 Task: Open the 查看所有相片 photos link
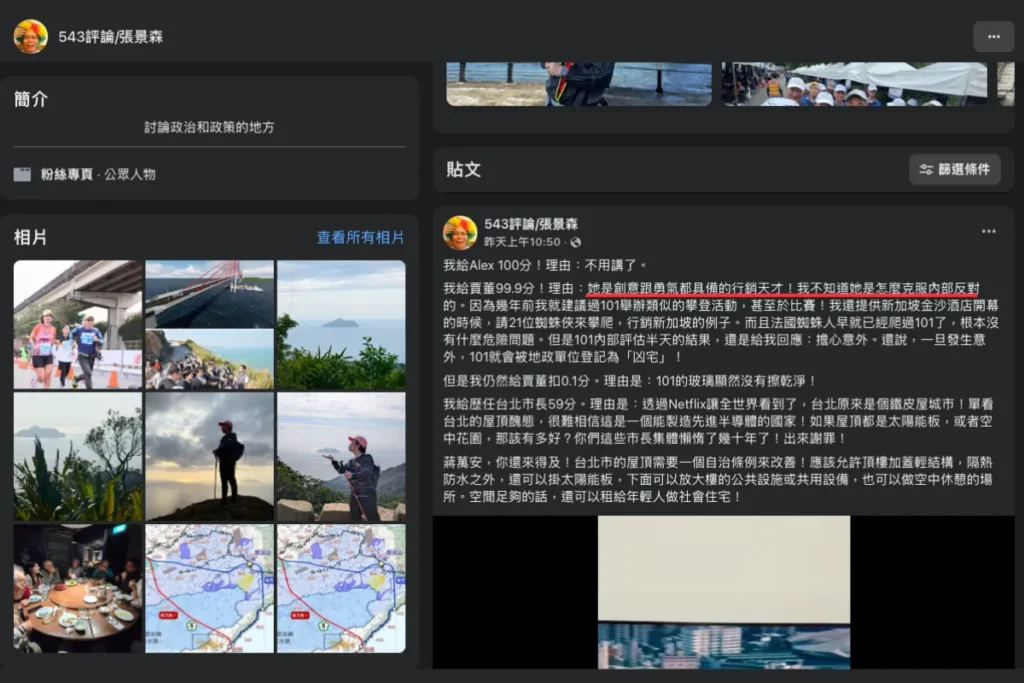(x=362, y=237)
